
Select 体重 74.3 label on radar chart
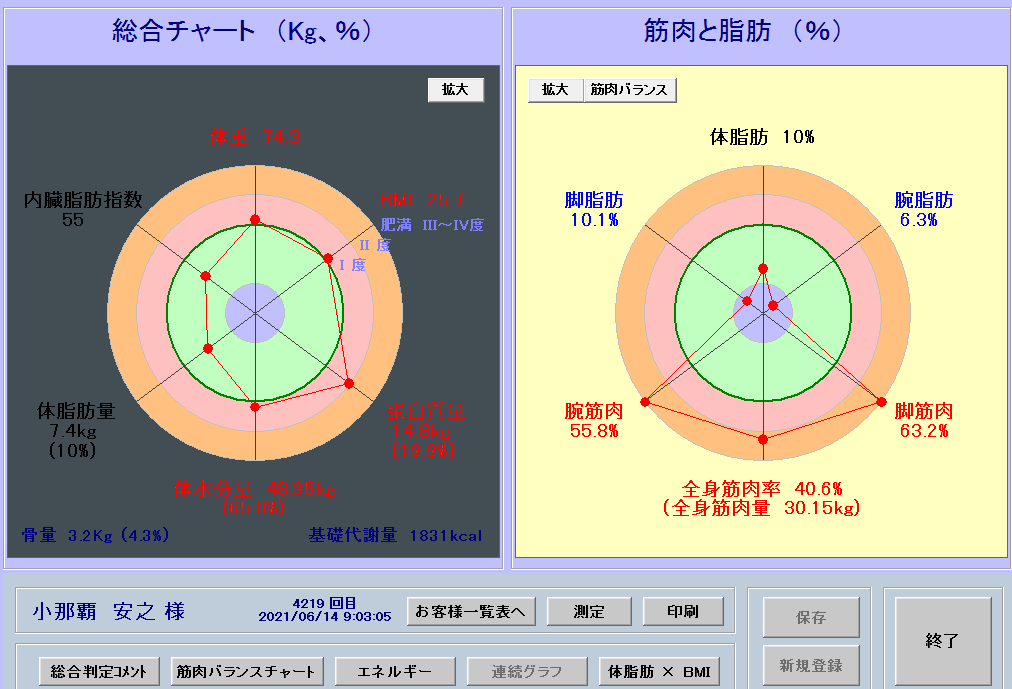(255, 137)
